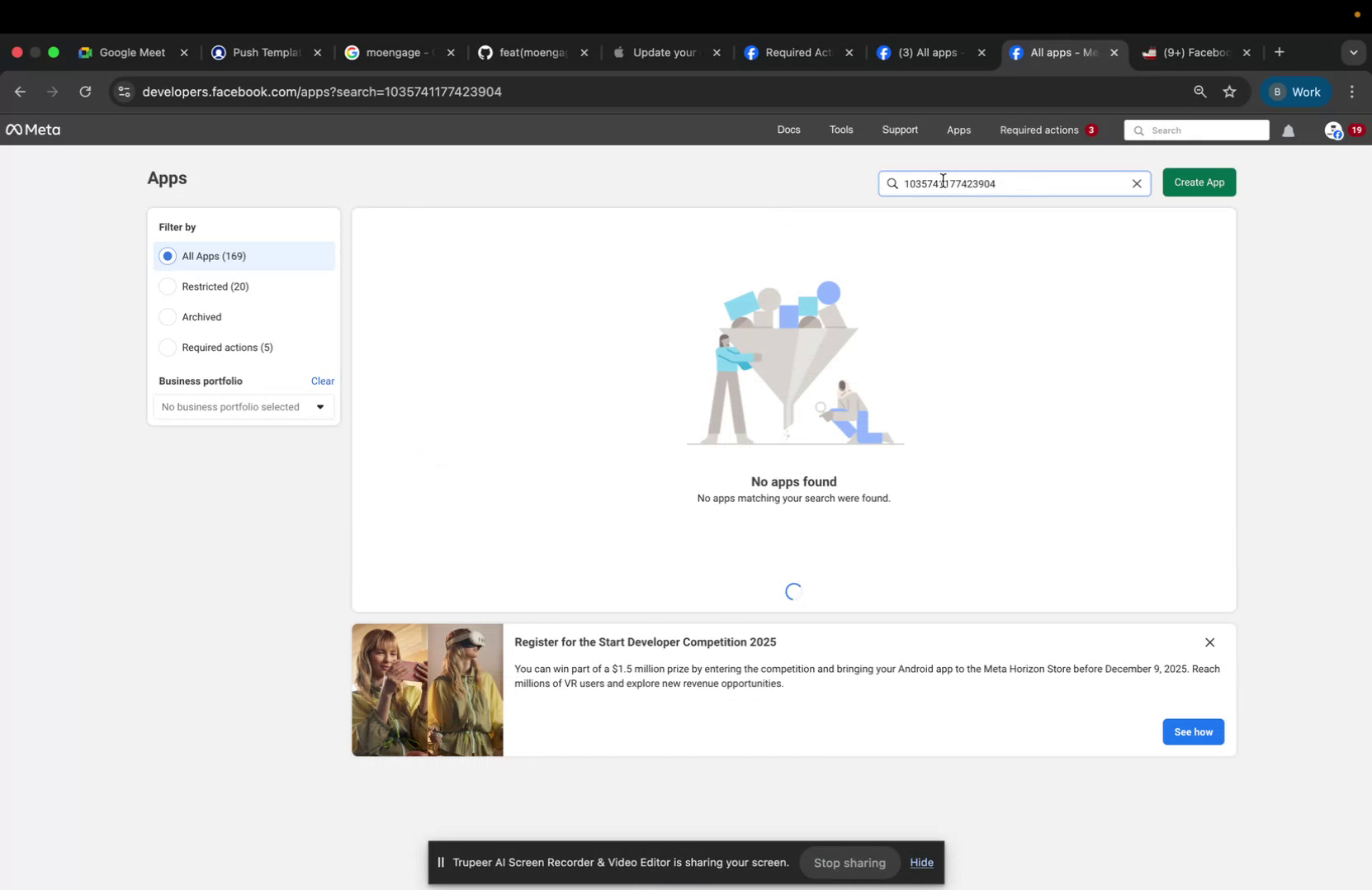Choose the Required actions (5) filter
1372x890 pixels.
168,348
